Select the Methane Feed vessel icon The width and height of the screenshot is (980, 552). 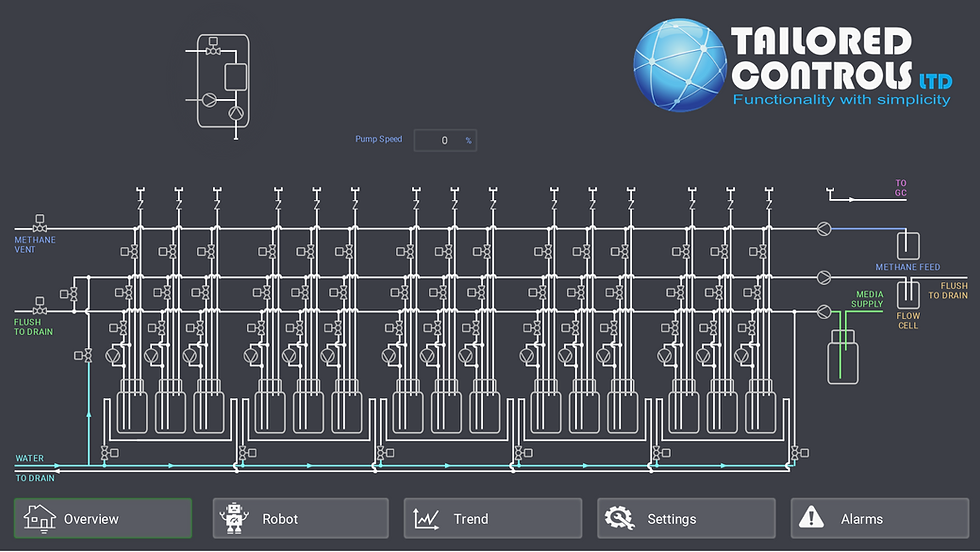coord(908,245)
